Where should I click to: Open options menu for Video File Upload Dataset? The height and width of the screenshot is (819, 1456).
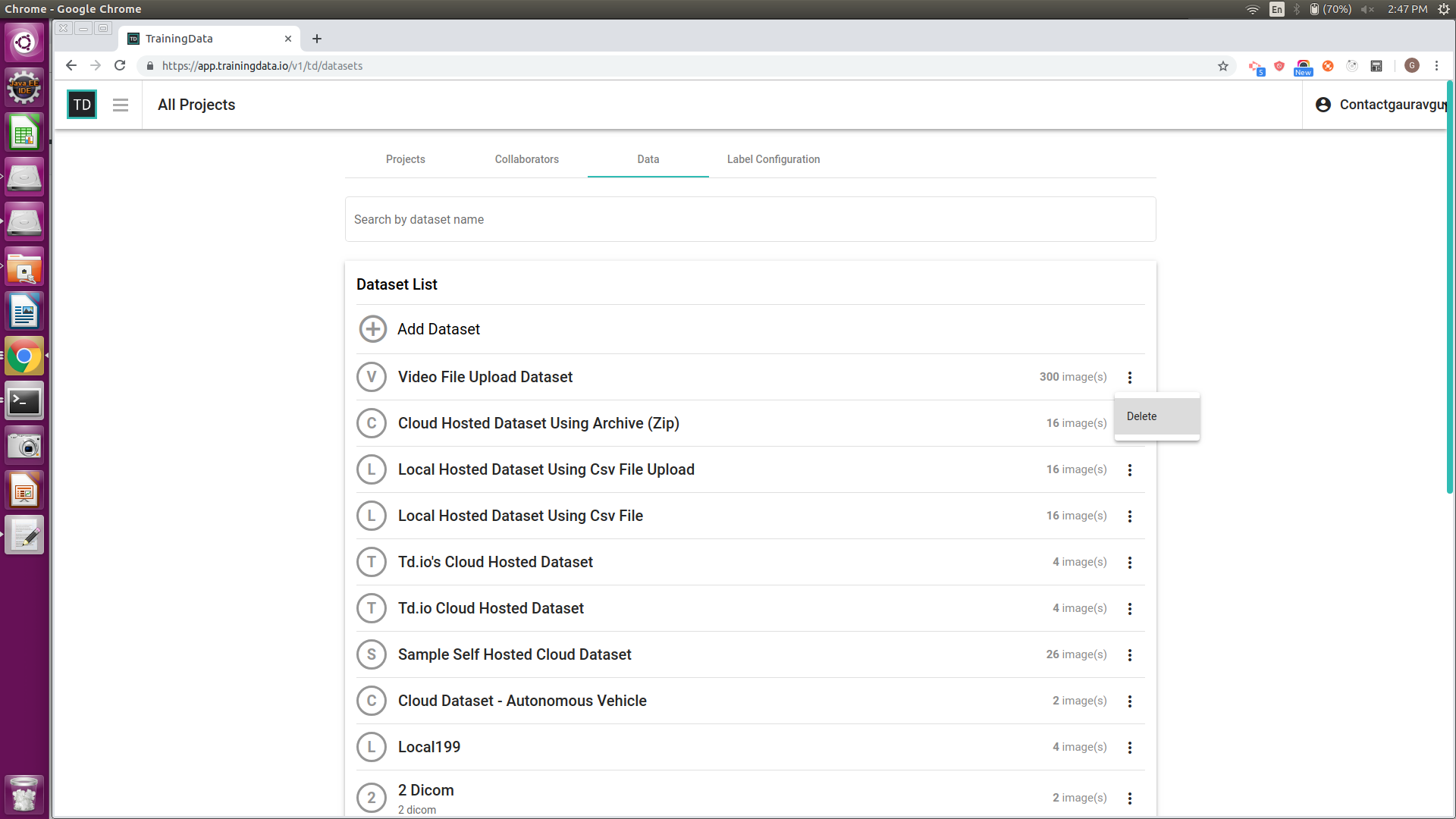tap(1129, 377)
